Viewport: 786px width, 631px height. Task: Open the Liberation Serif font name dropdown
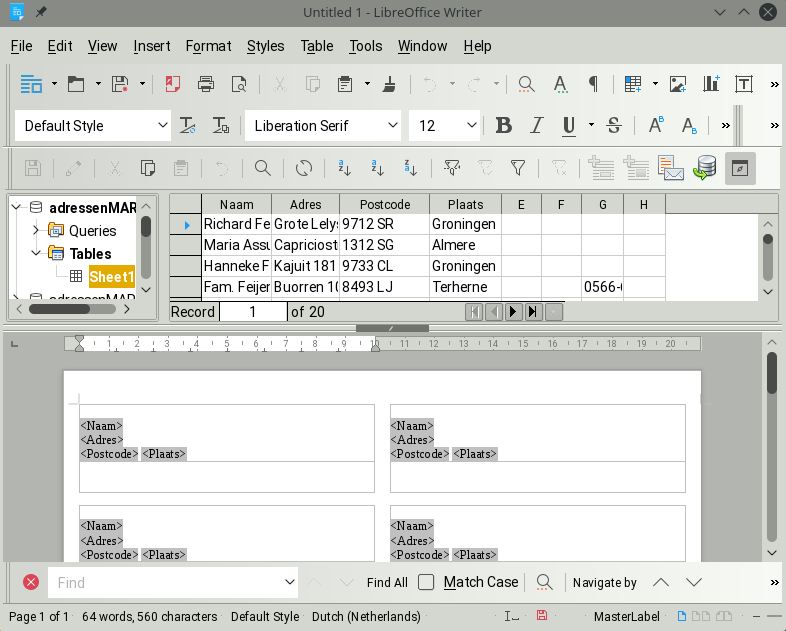393,125
